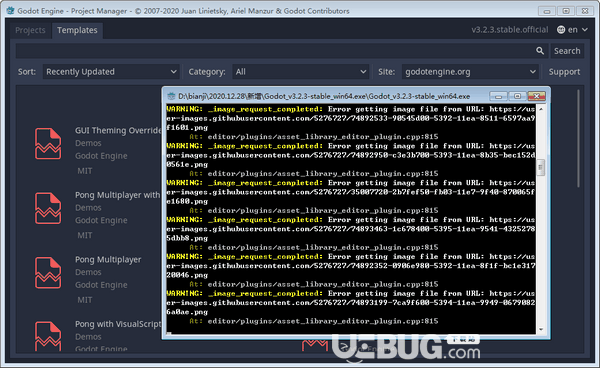This screenshot has width=600, height=368.
Task: Click MIT license under Pong Multiplayer
Action: point(85,300)
